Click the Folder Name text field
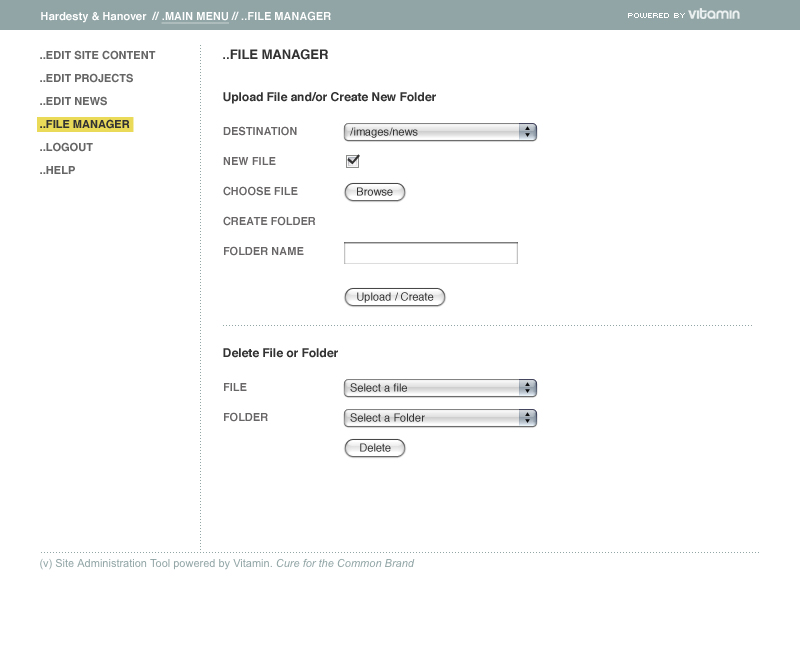This screenshot has height=660, width=800. click(431, 253)
